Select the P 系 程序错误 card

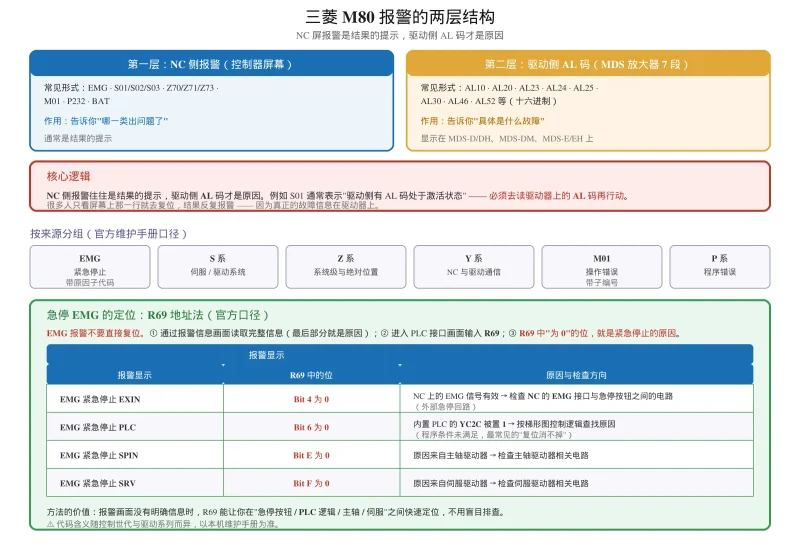pyautogui.click(x=720, y=267)
